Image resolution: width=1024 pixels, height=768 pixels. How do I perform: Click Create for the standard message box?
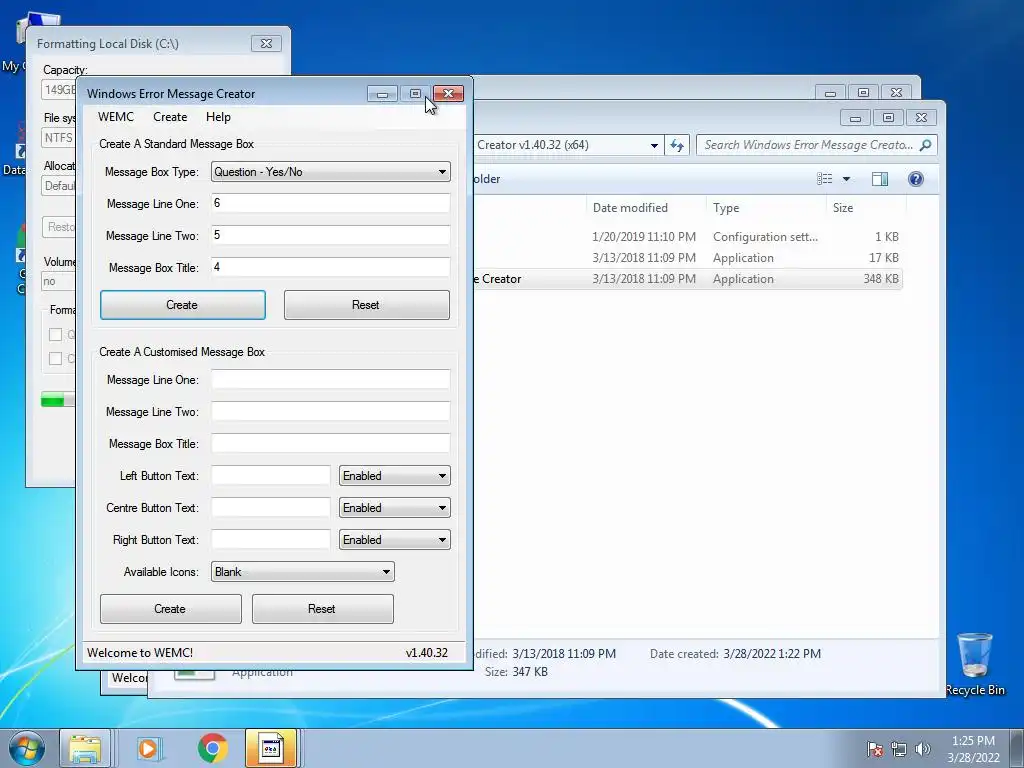coord(182,305)
